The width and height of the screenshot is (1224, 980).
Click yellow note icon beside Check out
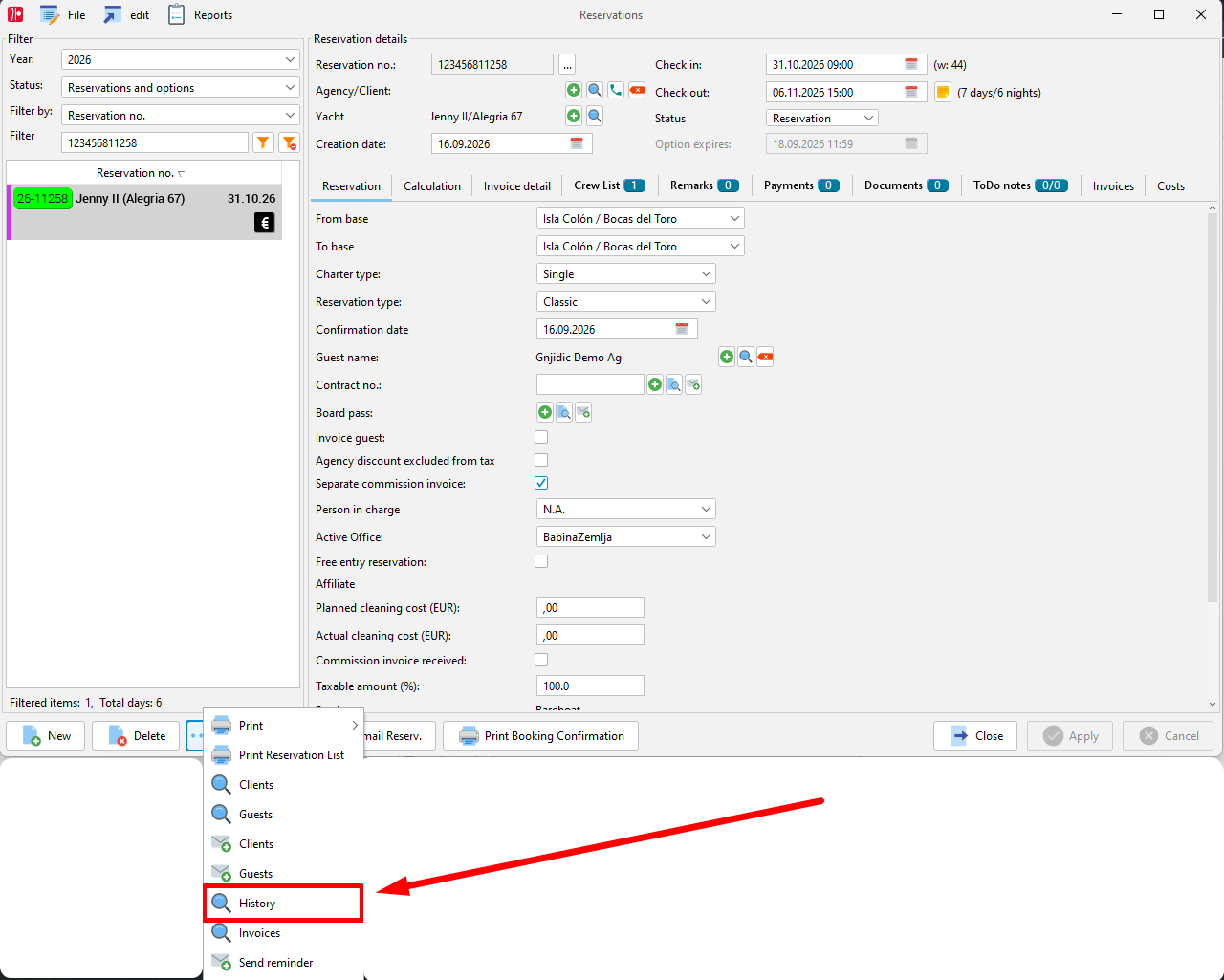[942, 92]
